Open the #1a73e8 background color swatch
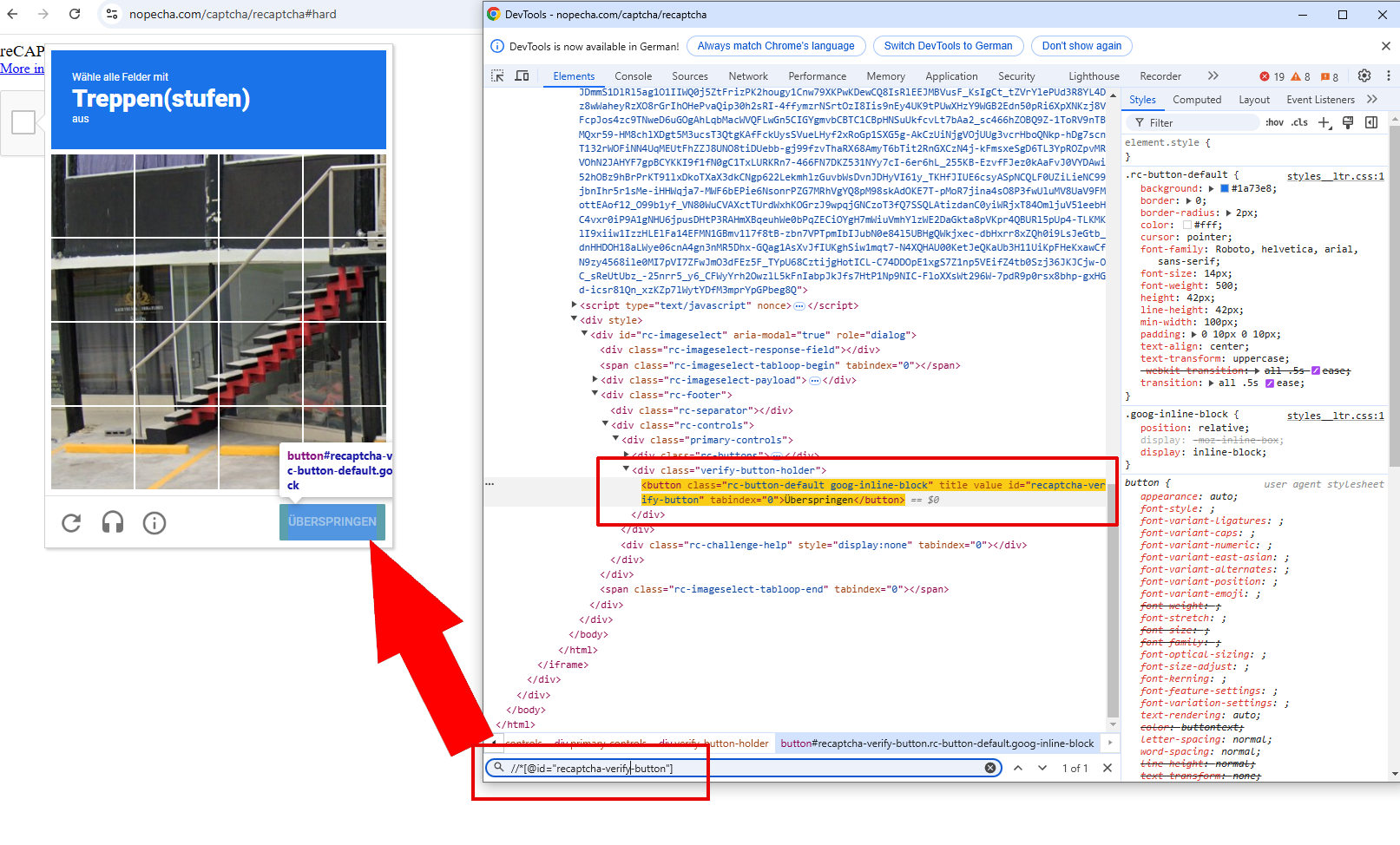This screenshot has height=845, width=1400. [1225, 188]
